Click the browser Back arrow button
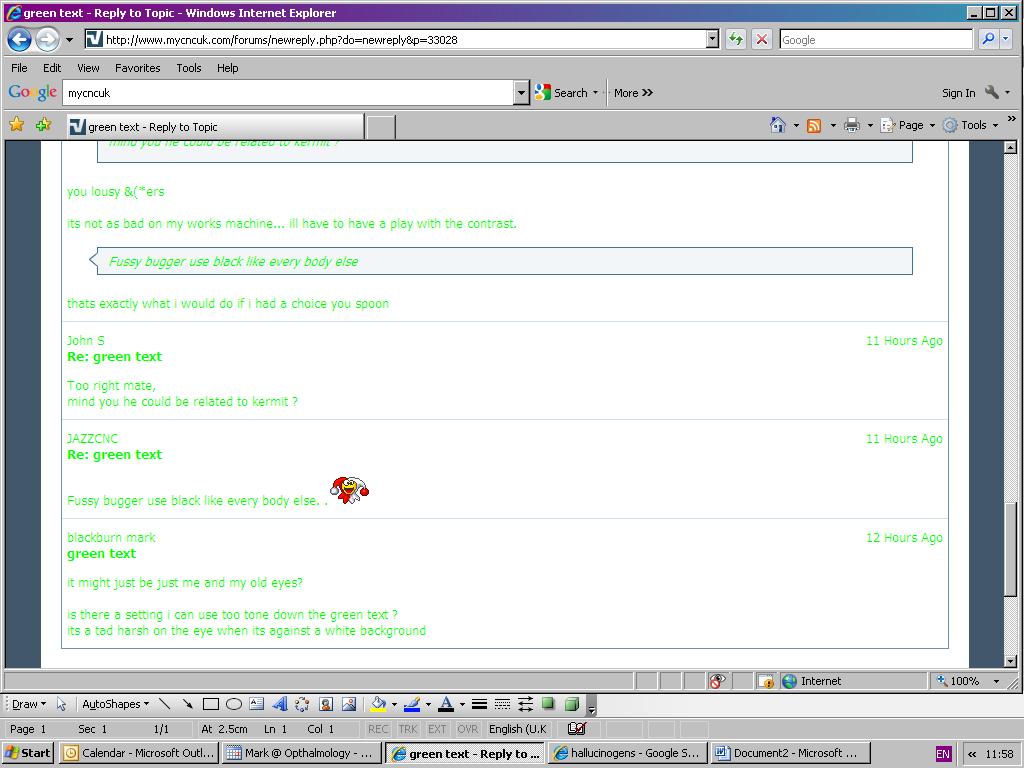The image size is (1024, 768). point(19,40)
